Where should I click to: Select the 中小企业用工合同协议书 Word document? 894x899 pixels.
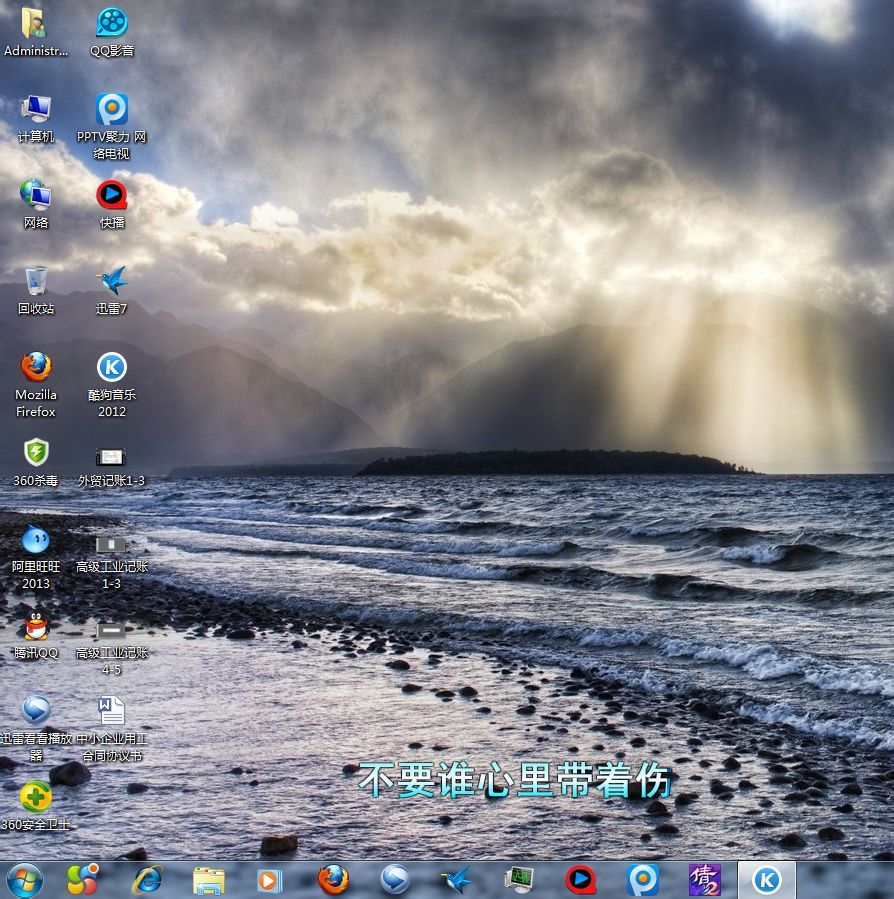[112, 728]
